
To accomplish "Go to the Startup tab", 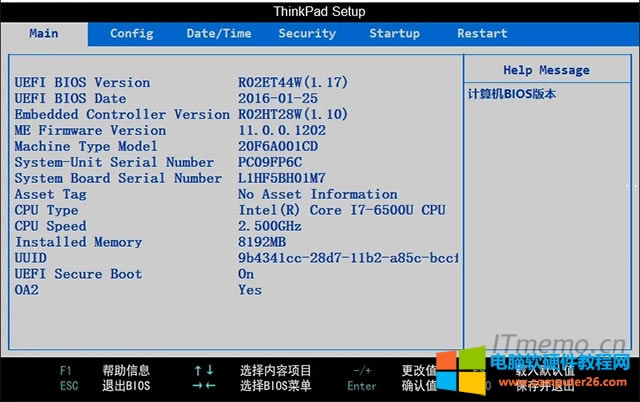I will click(394, 33).
